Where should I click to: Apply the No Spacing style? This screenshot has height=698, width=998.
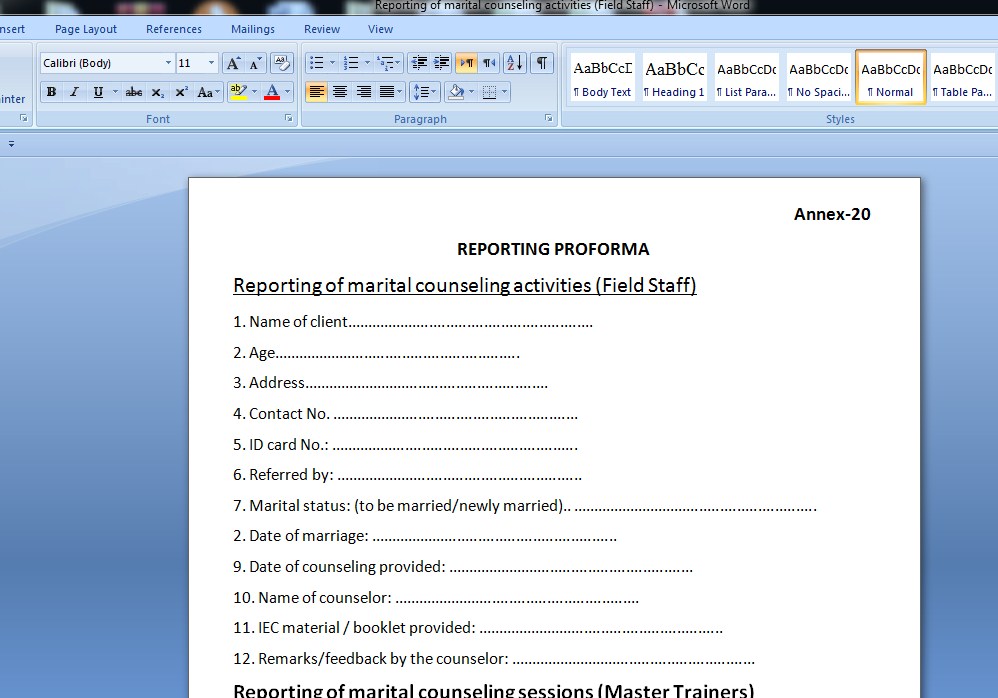(x=818, y=78)
